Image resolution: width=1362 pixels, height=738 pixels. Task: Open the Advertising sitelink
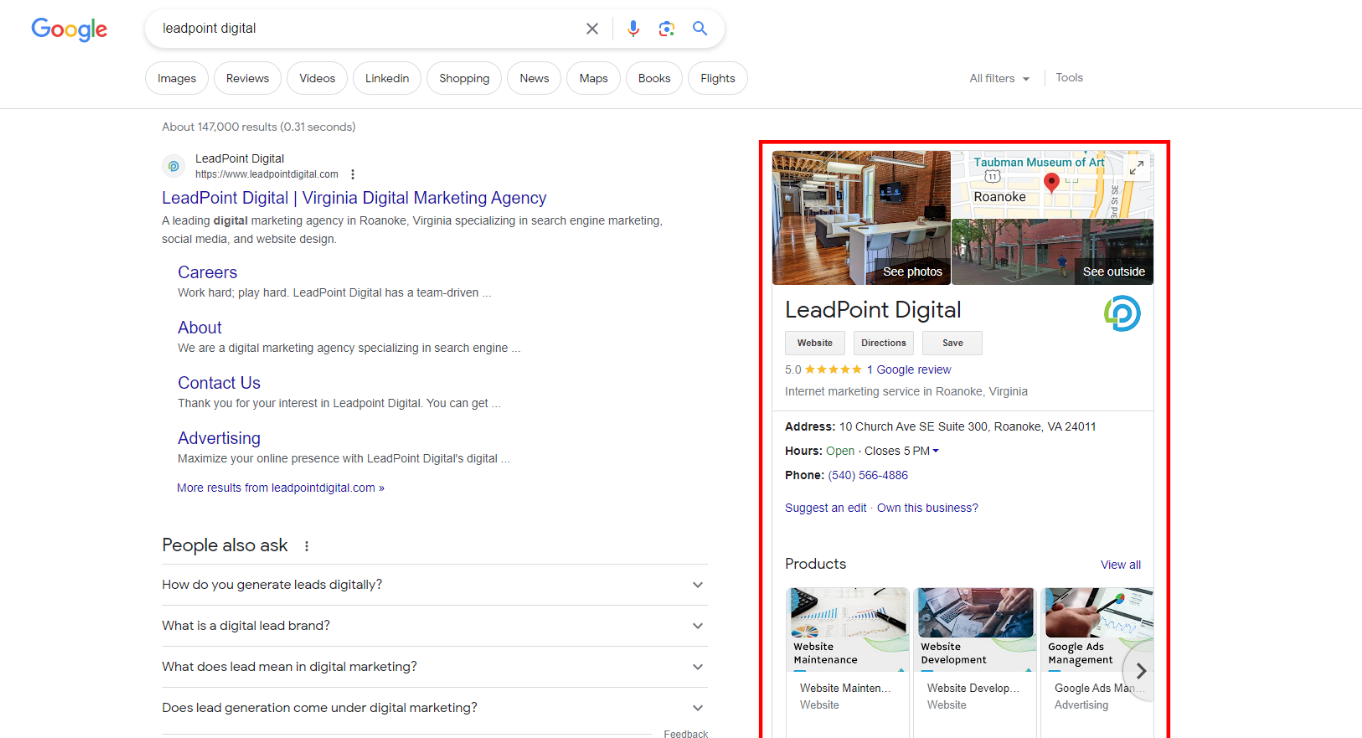pos(219,438)
